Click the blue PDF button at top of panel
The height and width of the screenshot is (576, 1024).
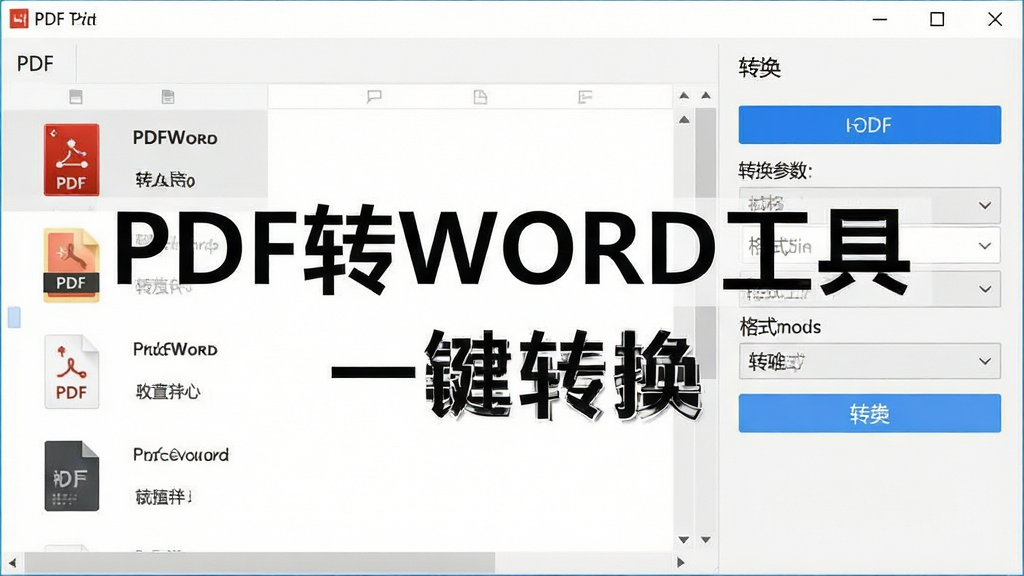[869, 125]
